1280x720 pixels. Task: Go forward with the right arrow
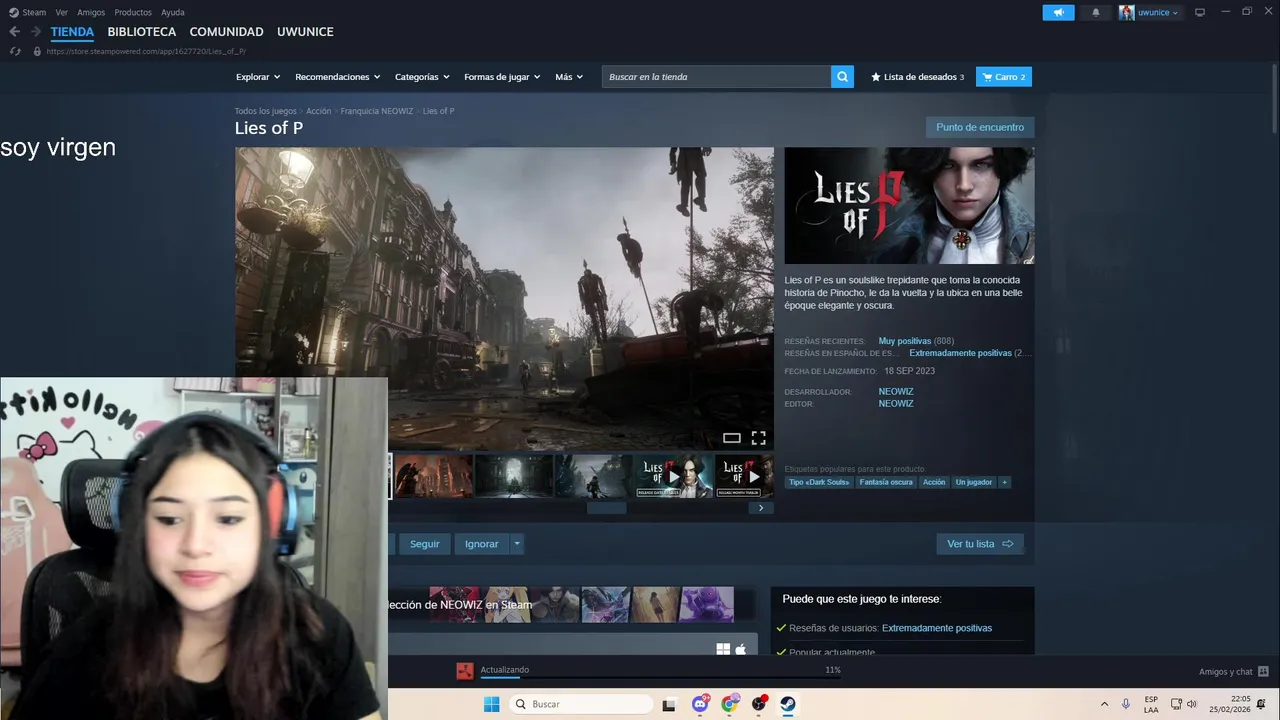pyautogui.click(x=36, y=32)
